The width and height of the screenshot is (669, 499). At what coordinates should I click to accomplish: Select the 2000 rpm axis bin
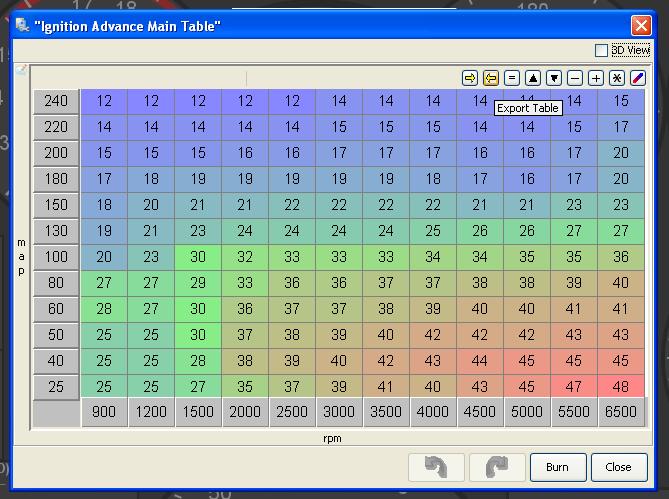pos(245,412)
